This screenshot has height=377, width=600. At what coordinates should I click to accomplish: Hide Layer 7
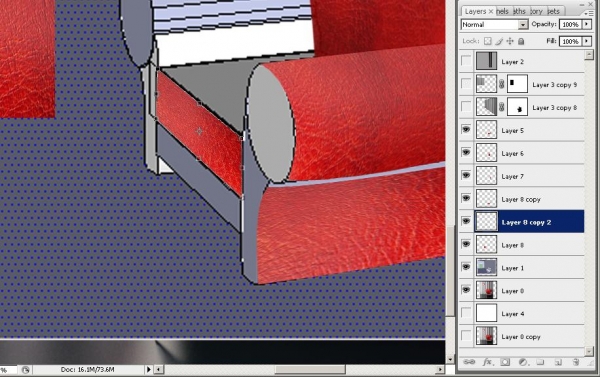[x=466, y=176]
